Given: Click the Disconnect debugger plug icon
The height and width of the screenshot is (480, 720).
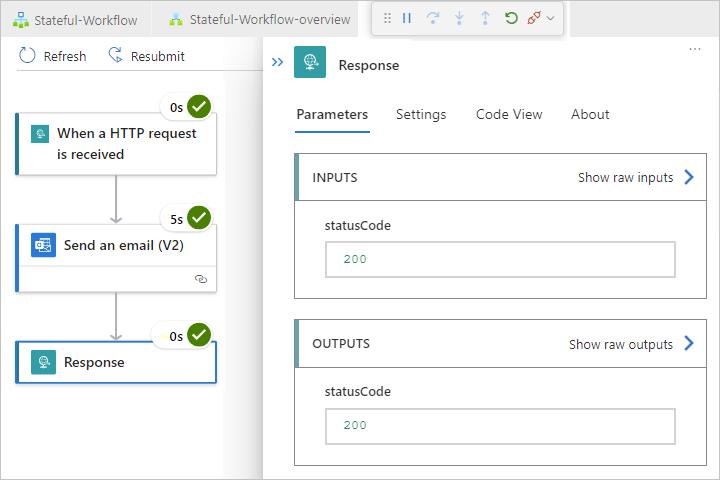Looking at the screenshot, I should tap(534, 18).
